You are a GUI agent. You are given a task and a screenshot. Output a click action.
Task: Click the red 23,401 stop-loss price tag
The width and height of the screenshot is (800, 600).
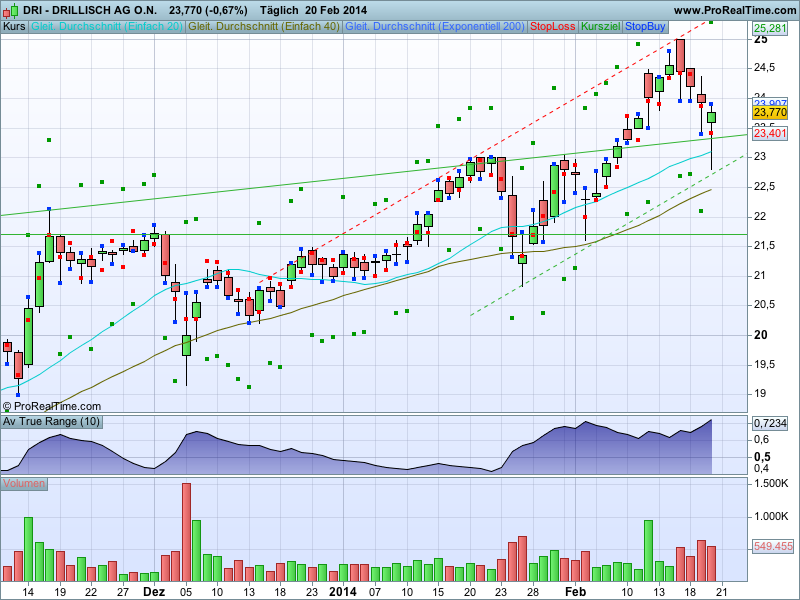pyautogui.click(x=770, y=133)
